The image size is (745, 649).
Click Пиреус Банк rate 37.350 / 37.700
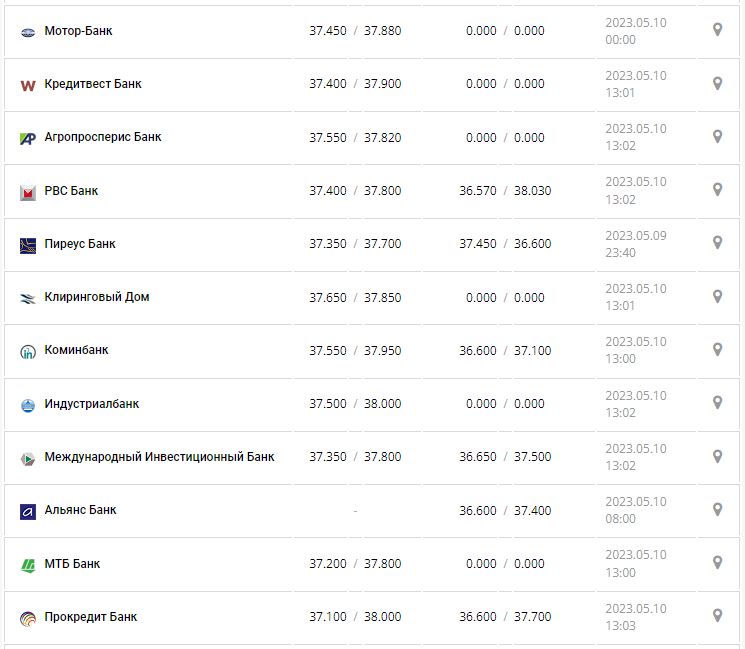(x=355, y=244)
